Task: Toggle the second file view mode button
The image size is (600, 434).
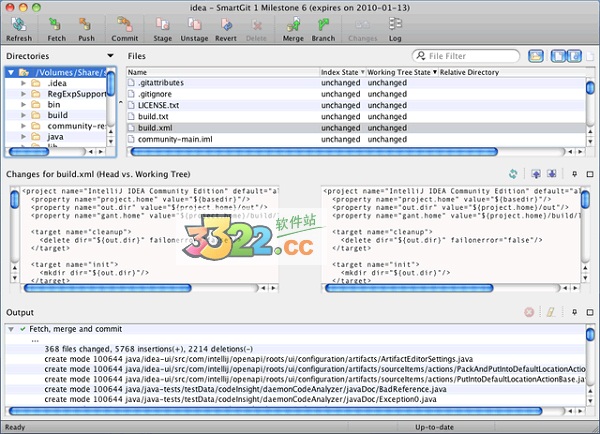Action: click(574, 56)
